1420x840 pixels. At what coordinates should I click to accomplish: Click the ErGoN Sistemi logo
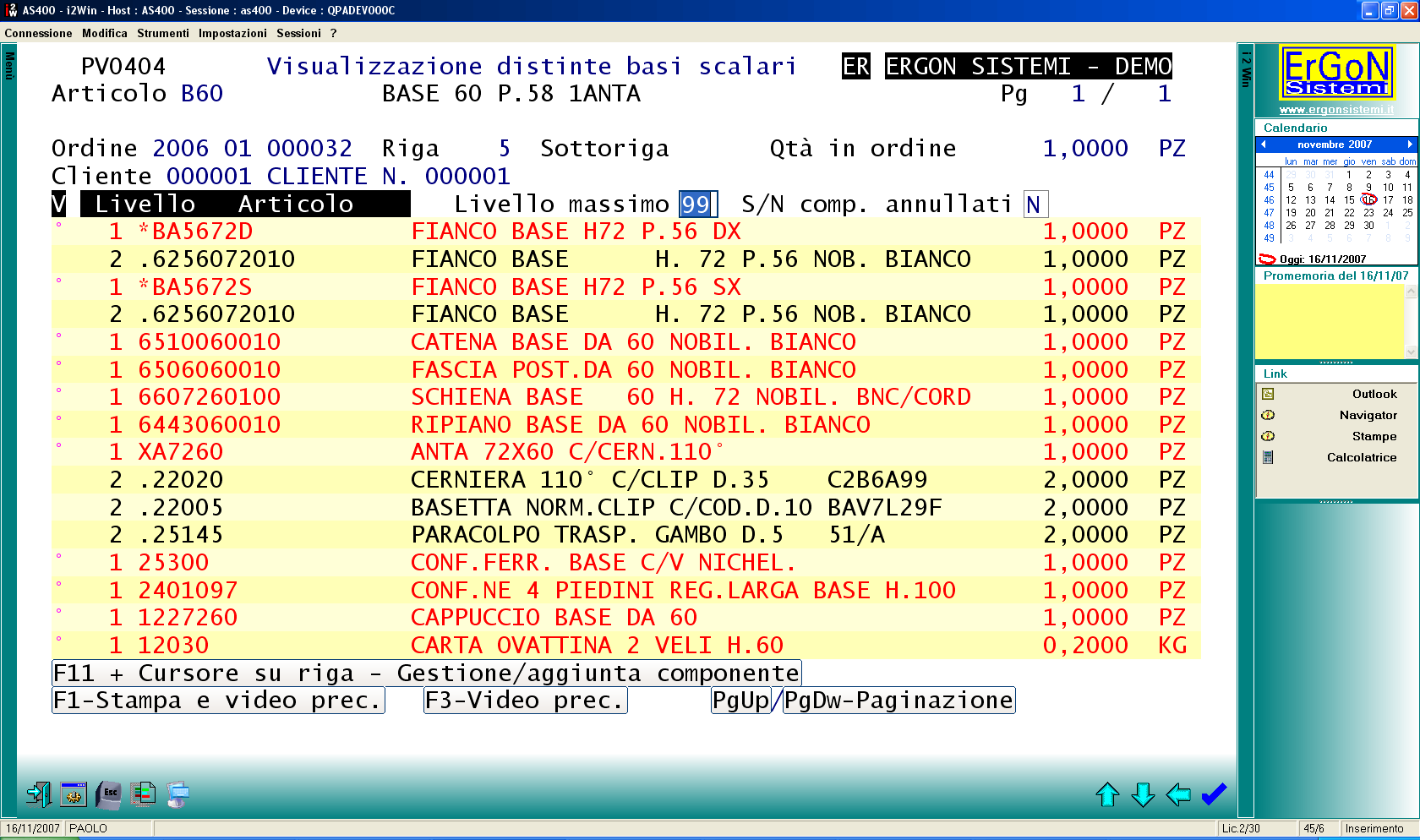pyautogui.click(x=1336, y=73)
